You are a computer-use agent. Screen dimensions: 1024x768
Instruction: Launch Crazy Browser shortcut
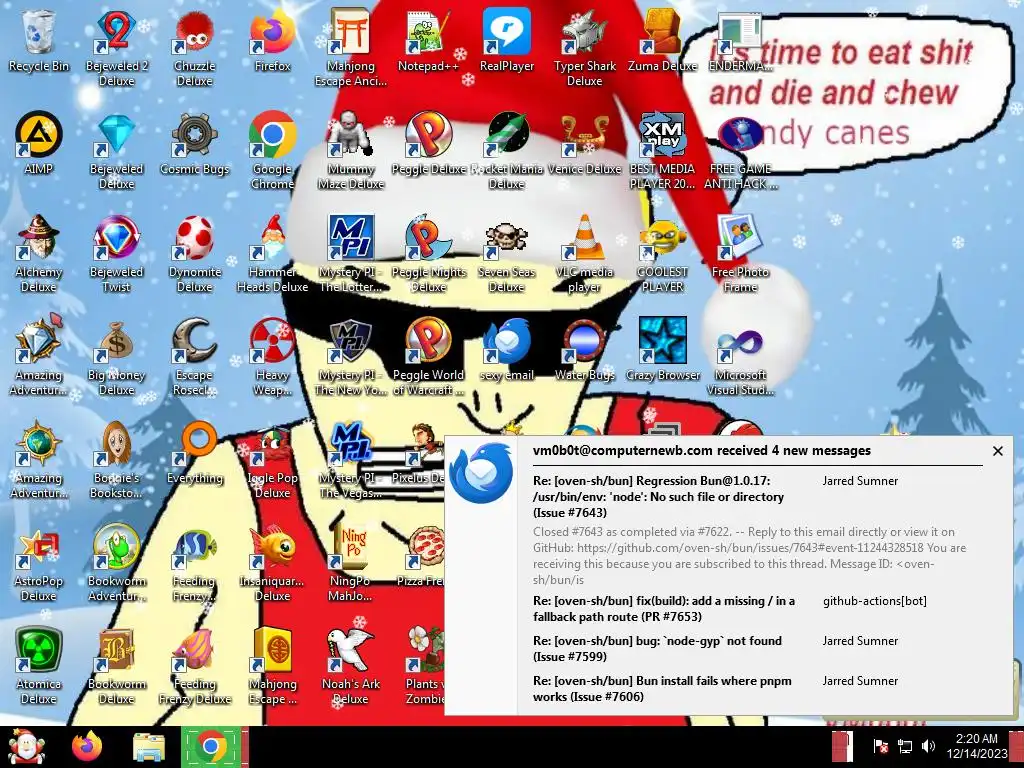click(x=663, y=349)
